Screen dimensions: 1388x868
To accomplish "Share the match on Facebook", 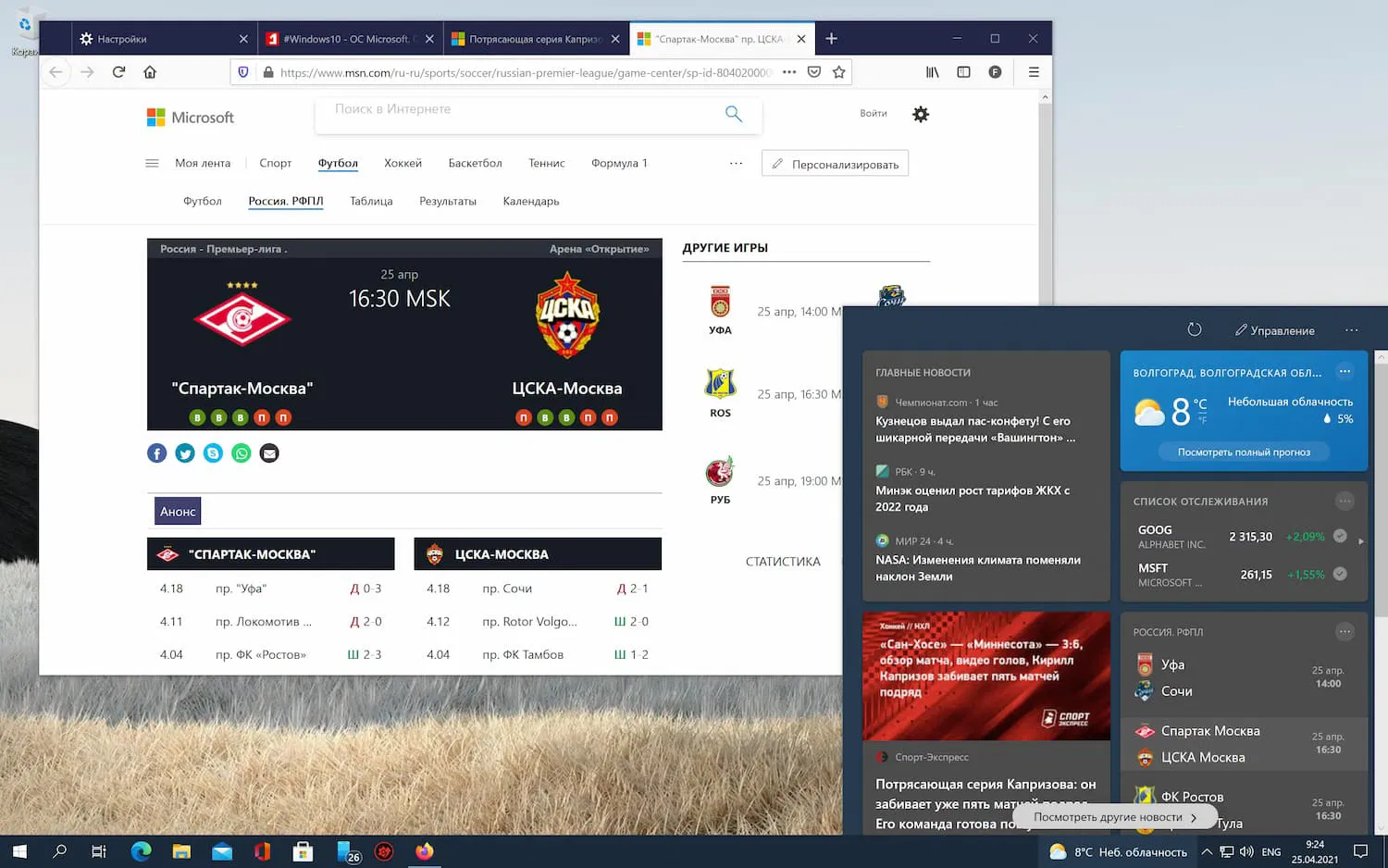I will [x=157, y=453].
